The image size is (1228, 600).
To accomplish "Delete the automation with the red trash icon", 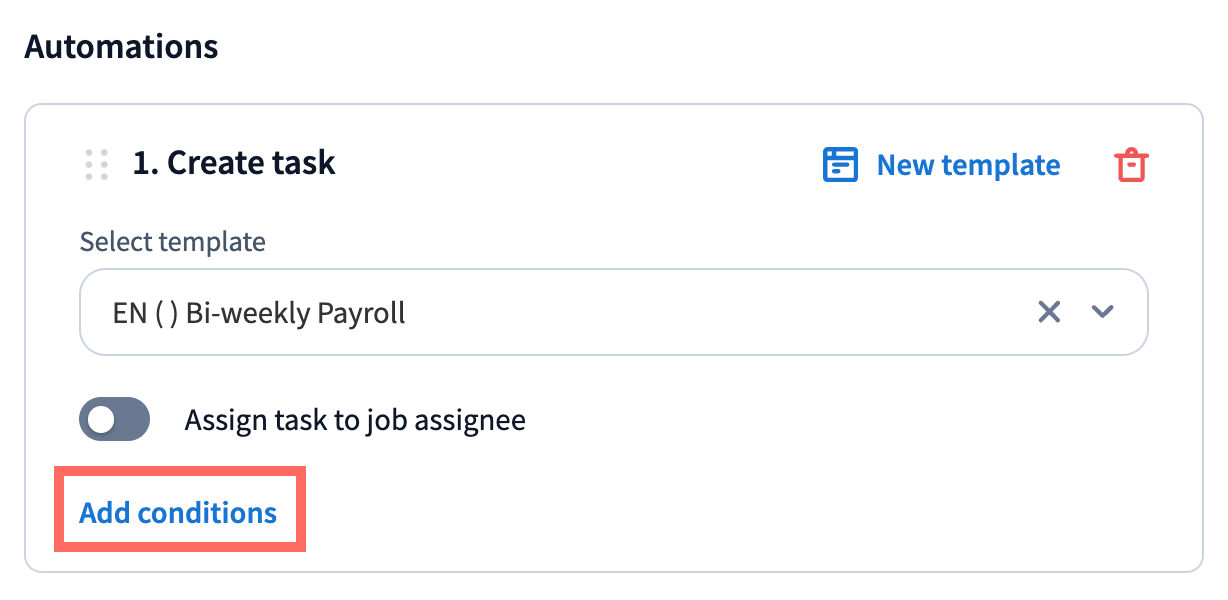I will click(x=1131, y=165).
